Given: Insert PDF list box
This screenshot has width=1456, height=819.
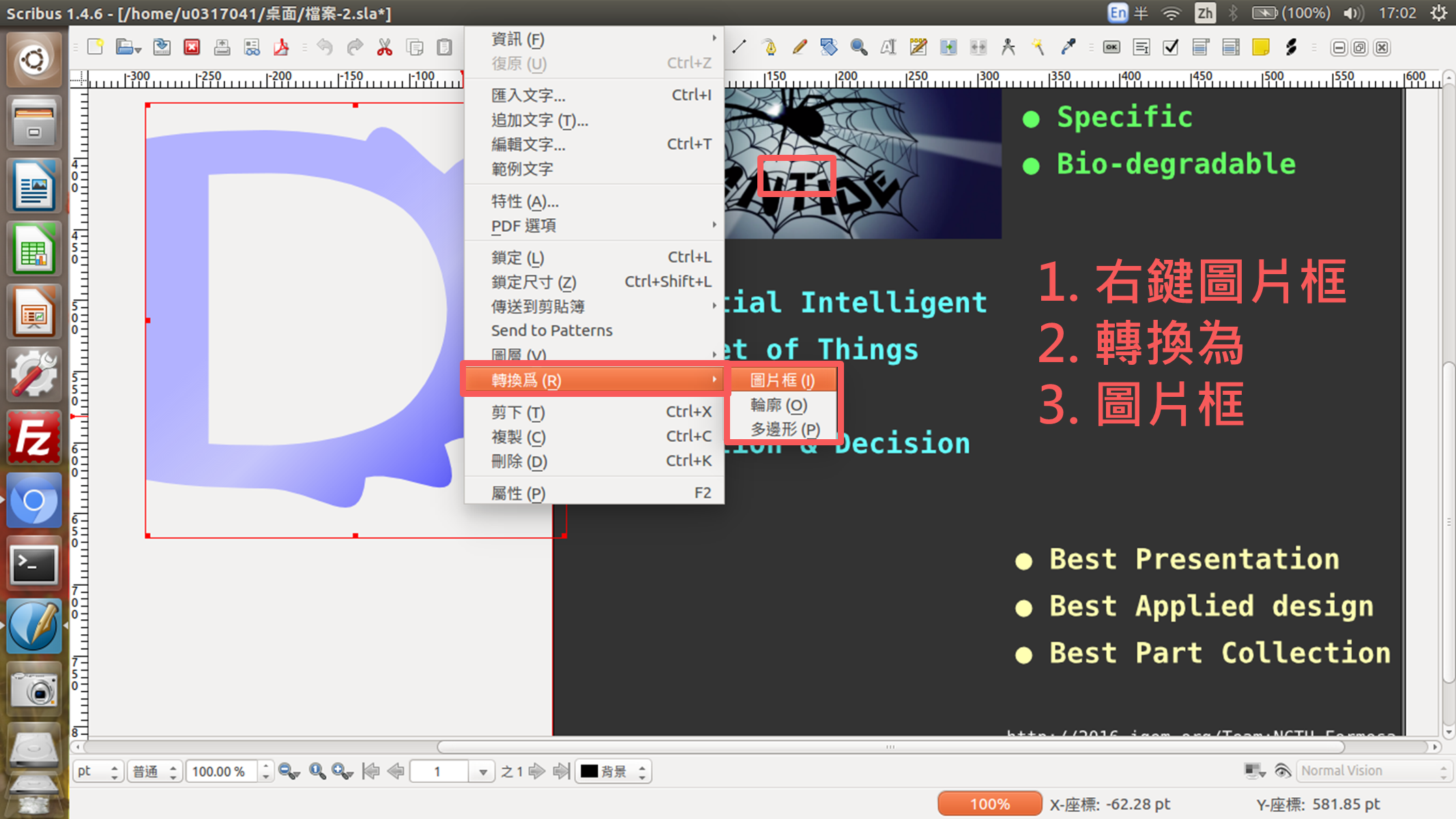Looking at the screenshot, I should tap(1231, 47).
